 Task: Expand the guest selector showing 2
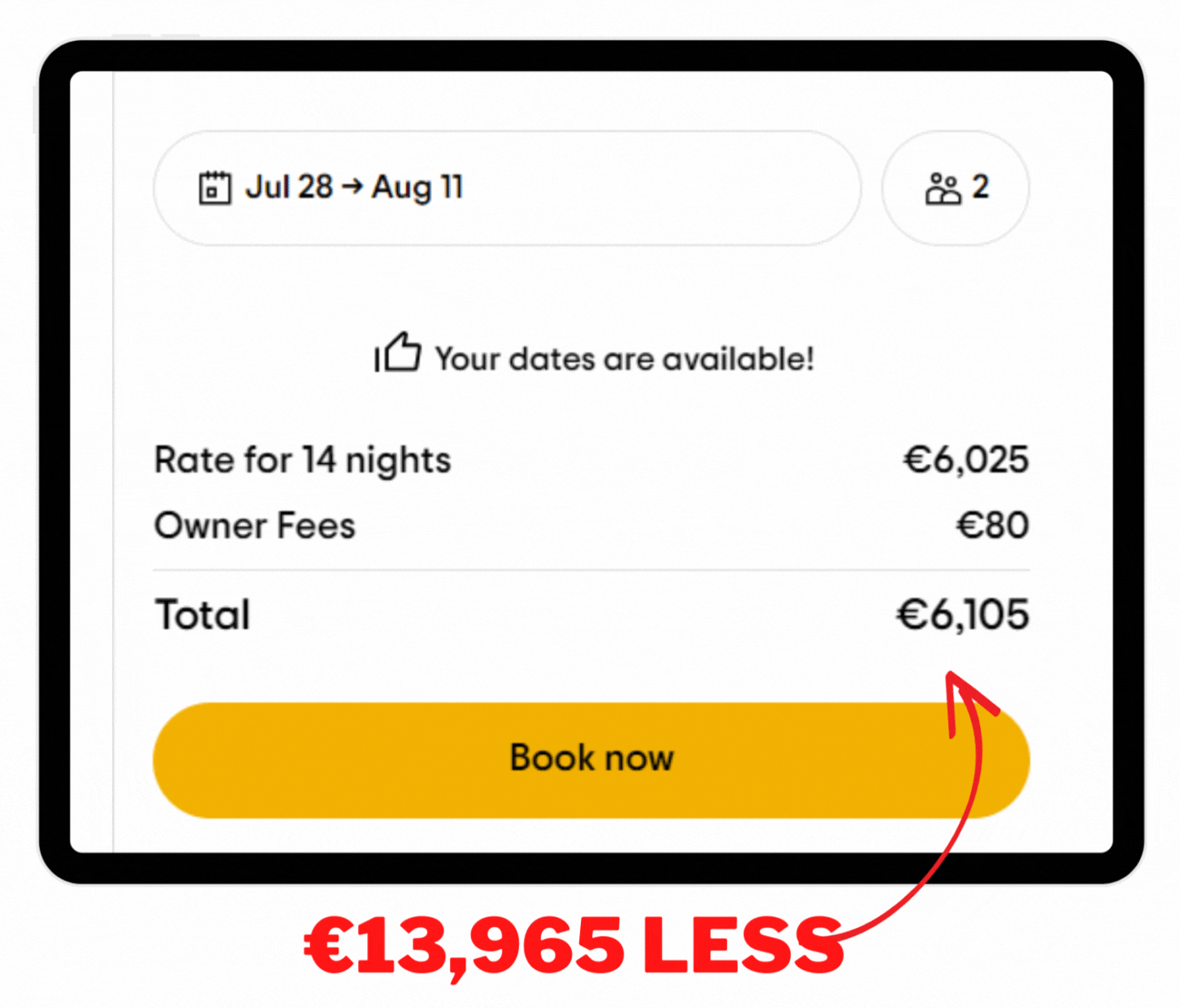pyautogui.click(x=955, y=187)
